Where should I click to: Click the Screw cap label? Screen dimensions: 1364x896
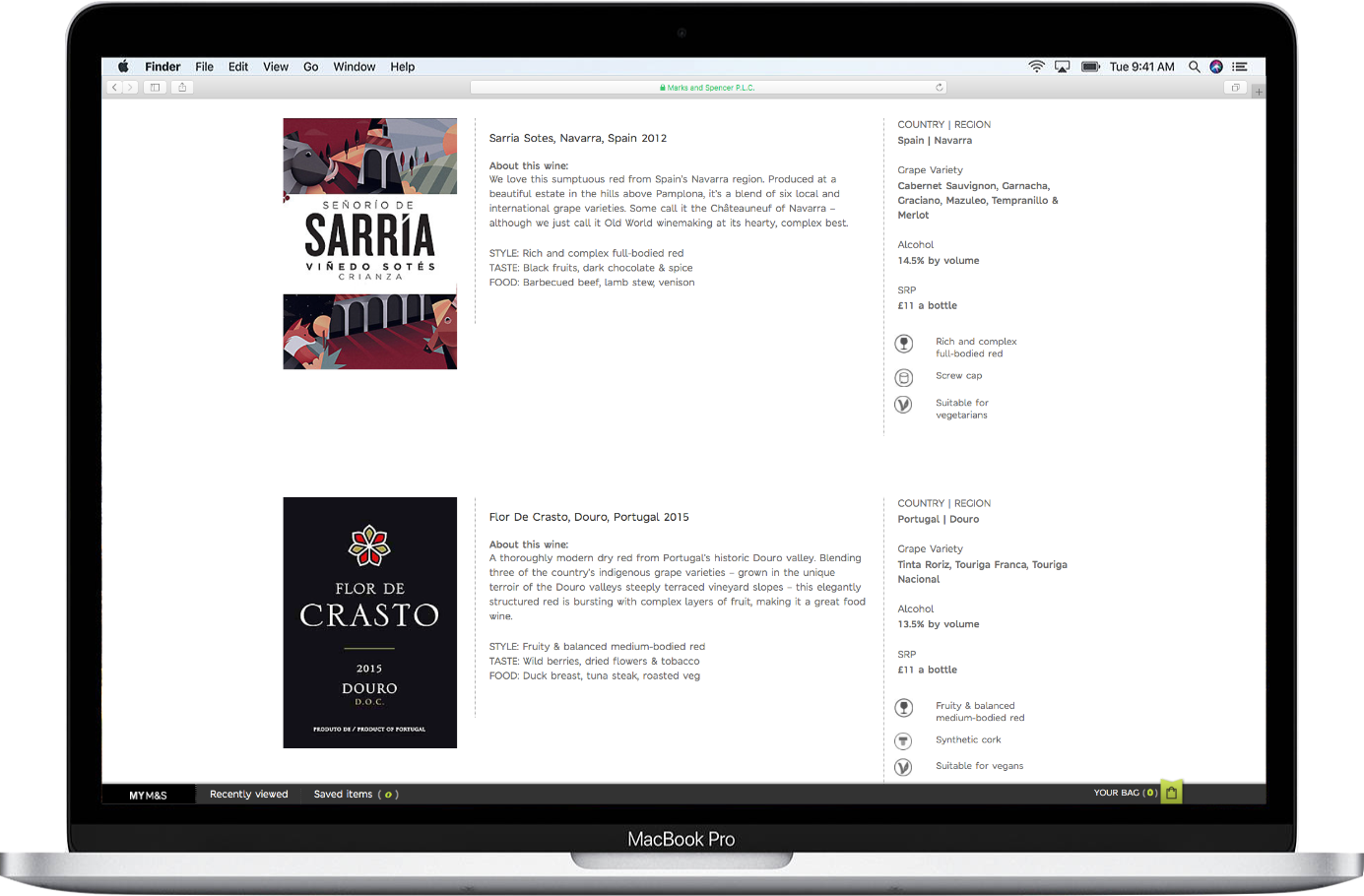pyautogui.click(x=959, y=376)
